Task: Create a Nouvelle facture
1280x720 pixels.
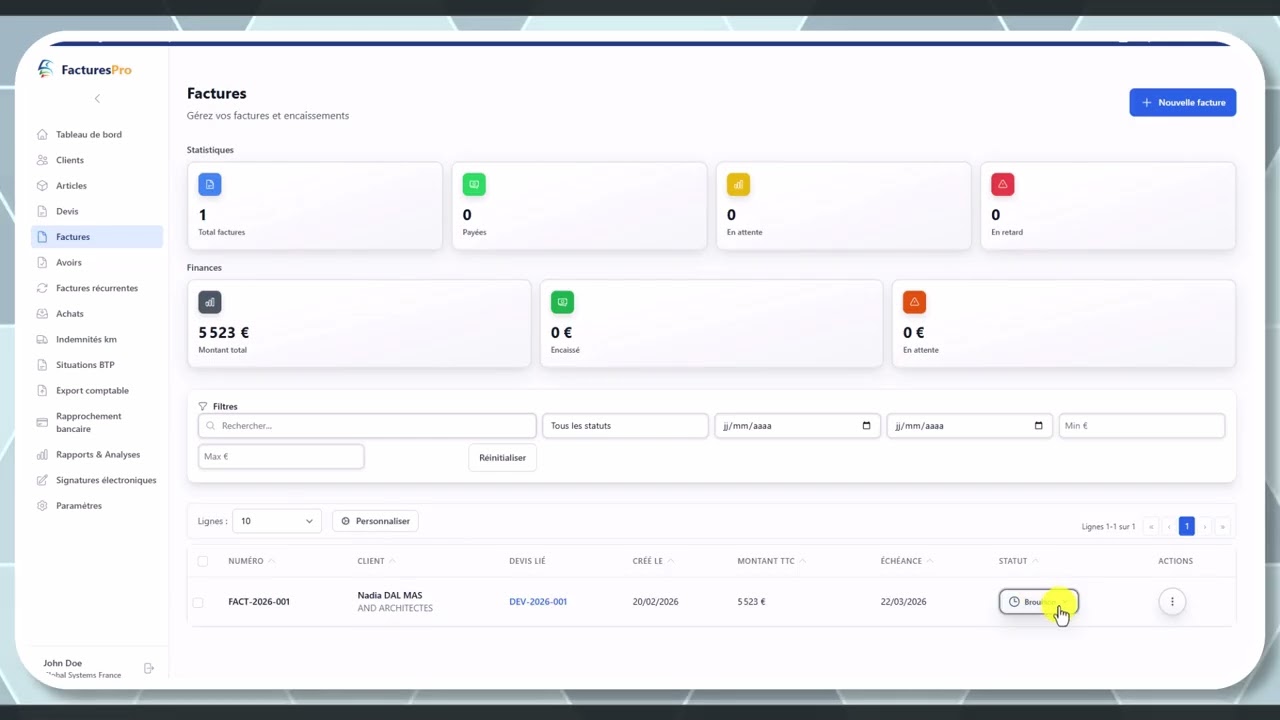Action: point(1183,102)
